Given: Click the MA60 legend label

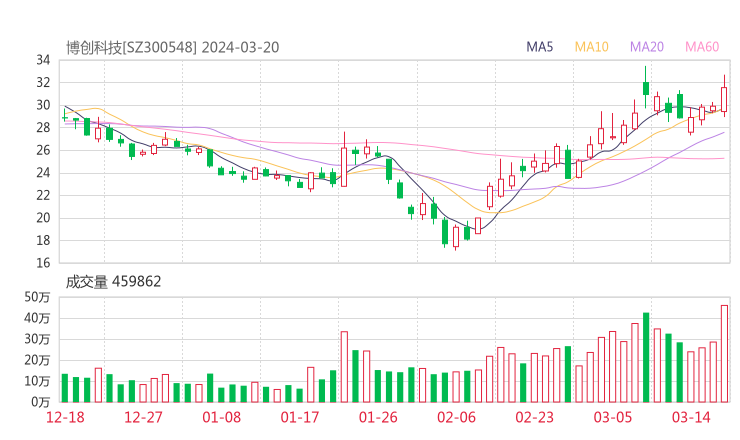Looking at the screenshot, I should click(702, 47).
